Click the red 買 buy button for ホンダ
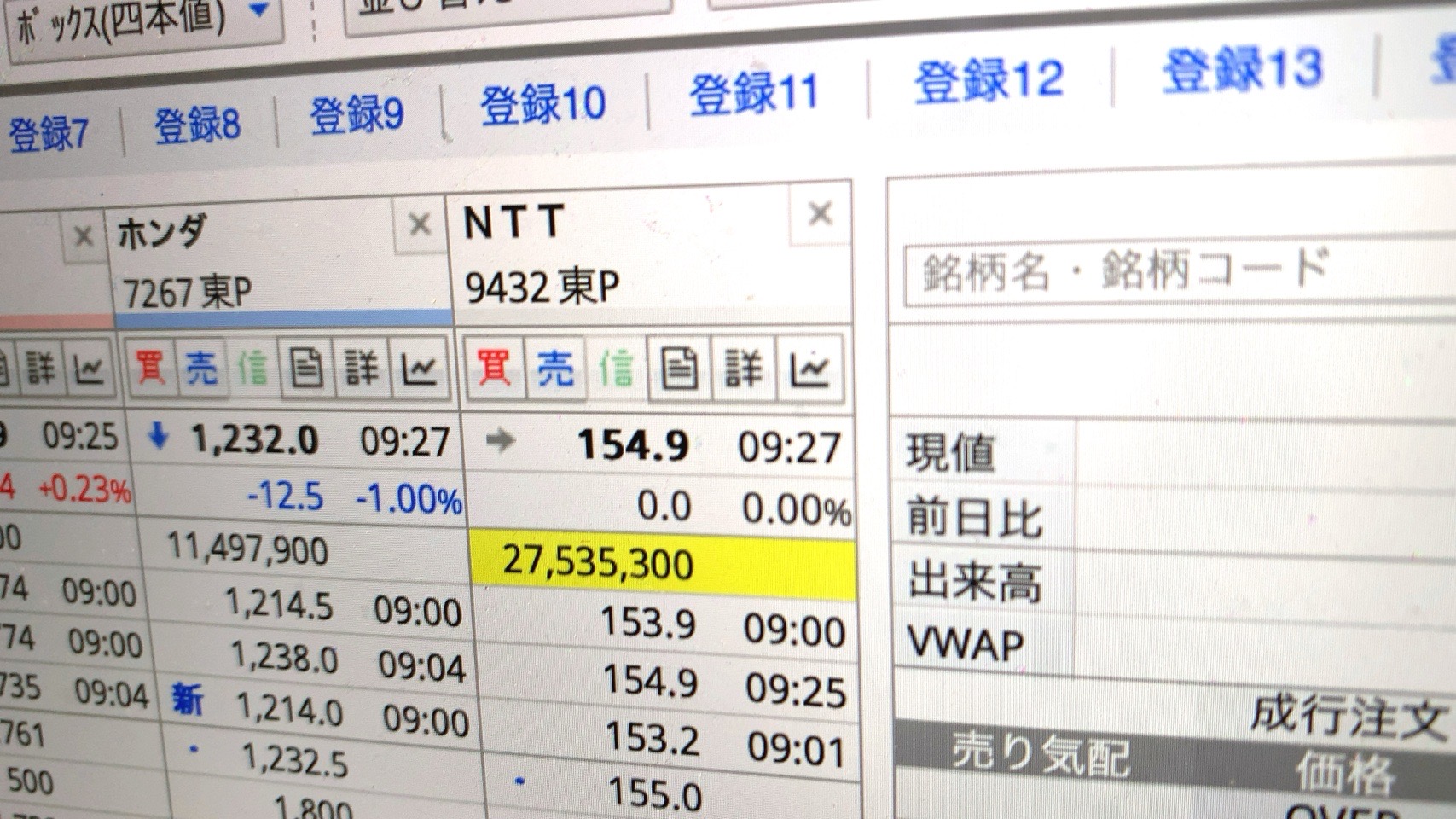 pyautogui.click(x=151, y=367)
